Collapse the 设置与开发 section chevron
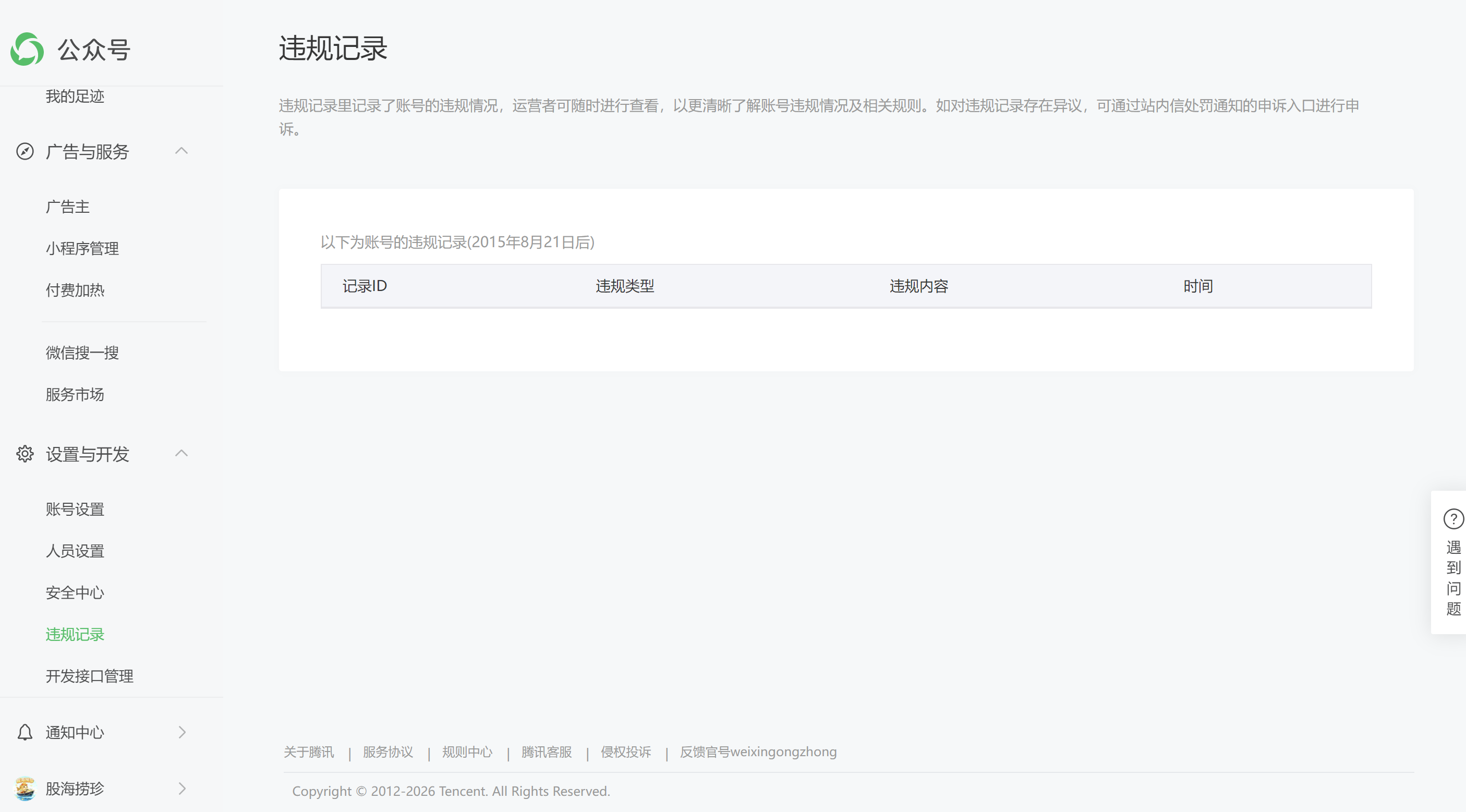 pos(181,454)
